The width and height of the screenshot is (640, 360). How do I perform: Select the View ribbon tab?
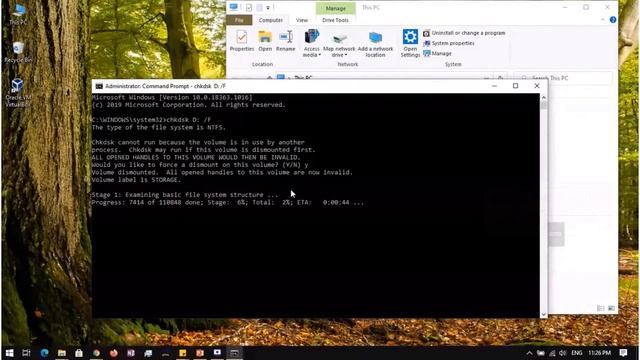click(x=302, y=20)
